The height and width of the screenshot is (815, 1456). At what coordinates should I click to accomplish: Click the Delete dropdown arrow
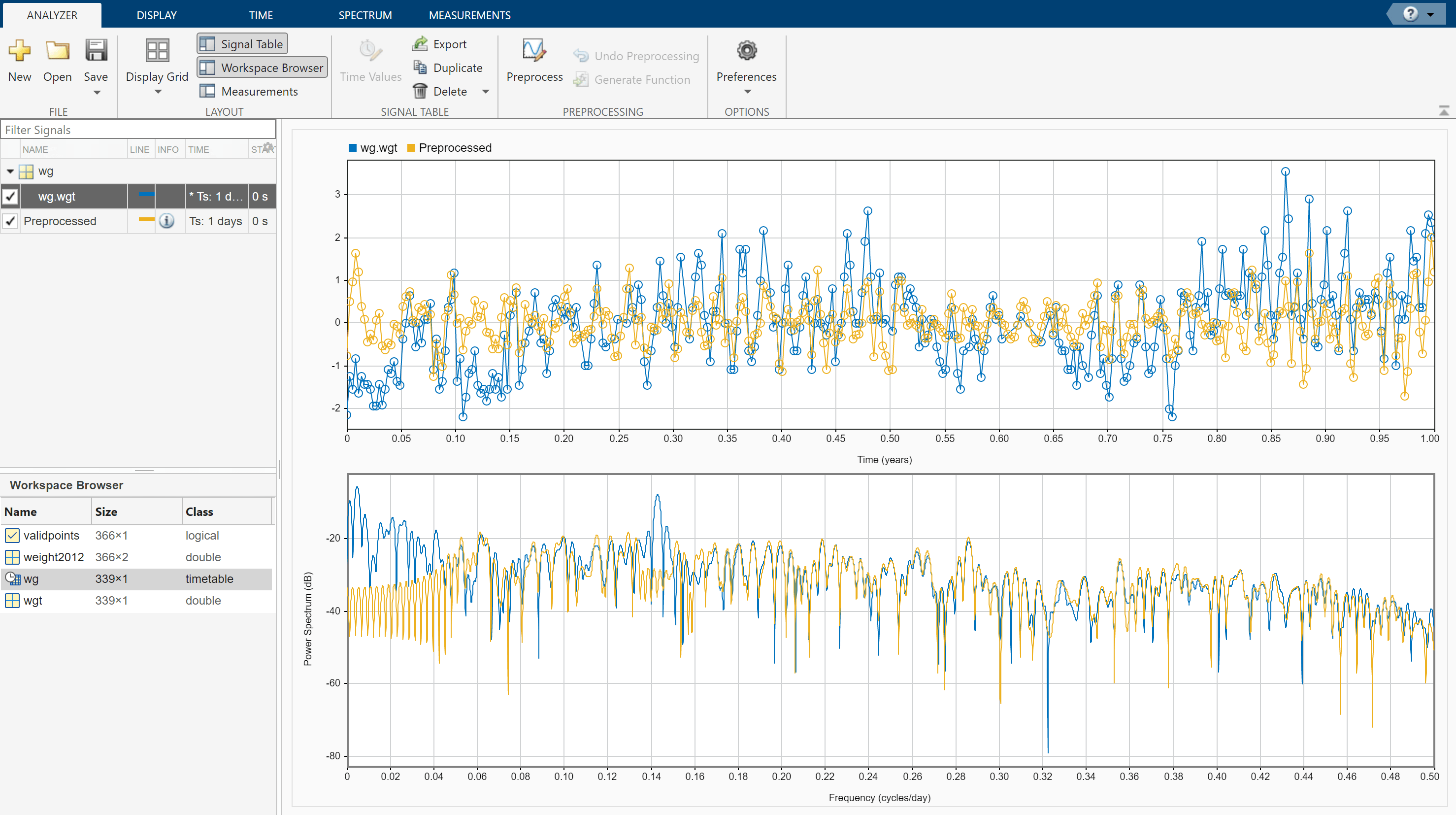(x=486, y=91)
